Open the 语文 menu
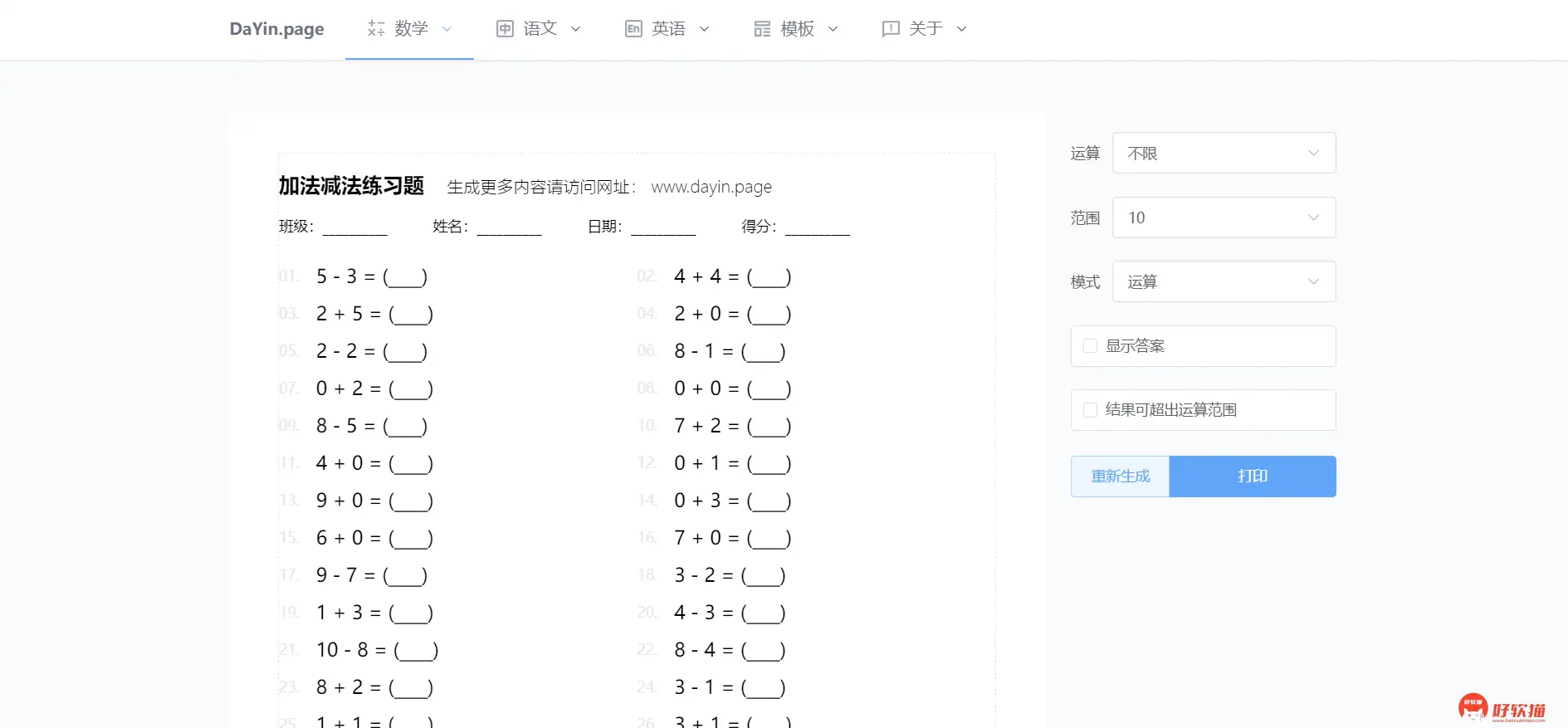 [x=538, y=29]
